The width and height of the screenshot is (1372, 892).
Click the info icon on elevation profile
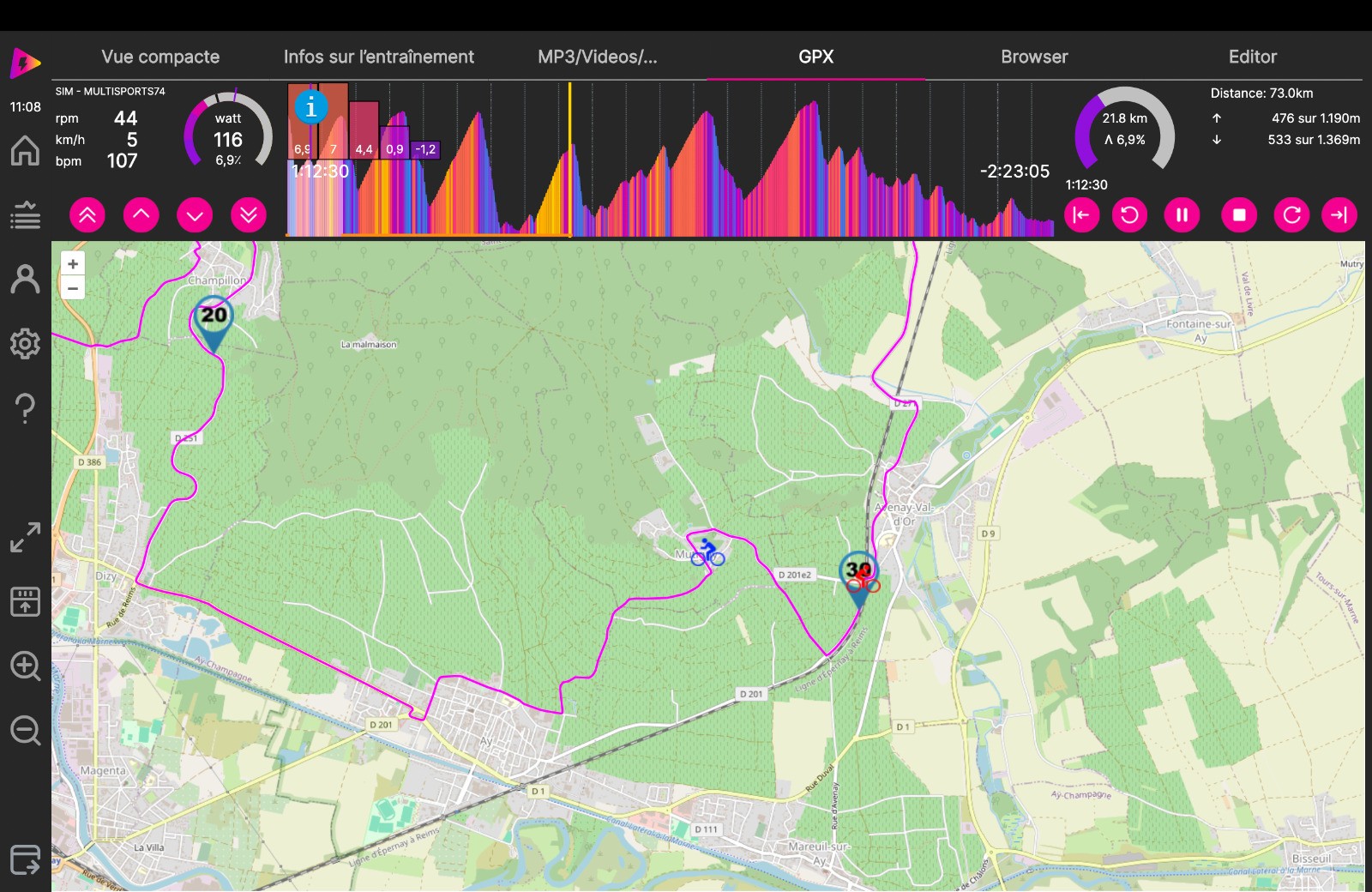(x=311, y=107)
